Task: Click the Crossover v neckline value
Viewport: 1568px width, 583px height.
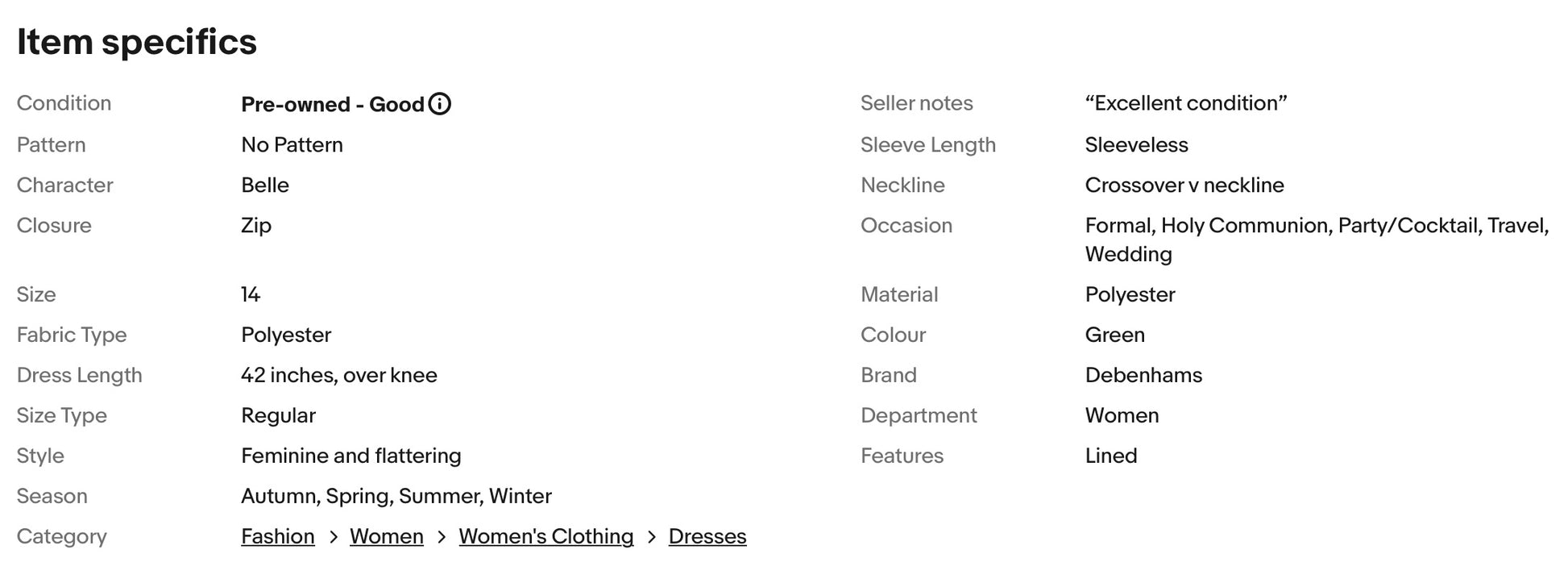Action: tap(1184, 185)
